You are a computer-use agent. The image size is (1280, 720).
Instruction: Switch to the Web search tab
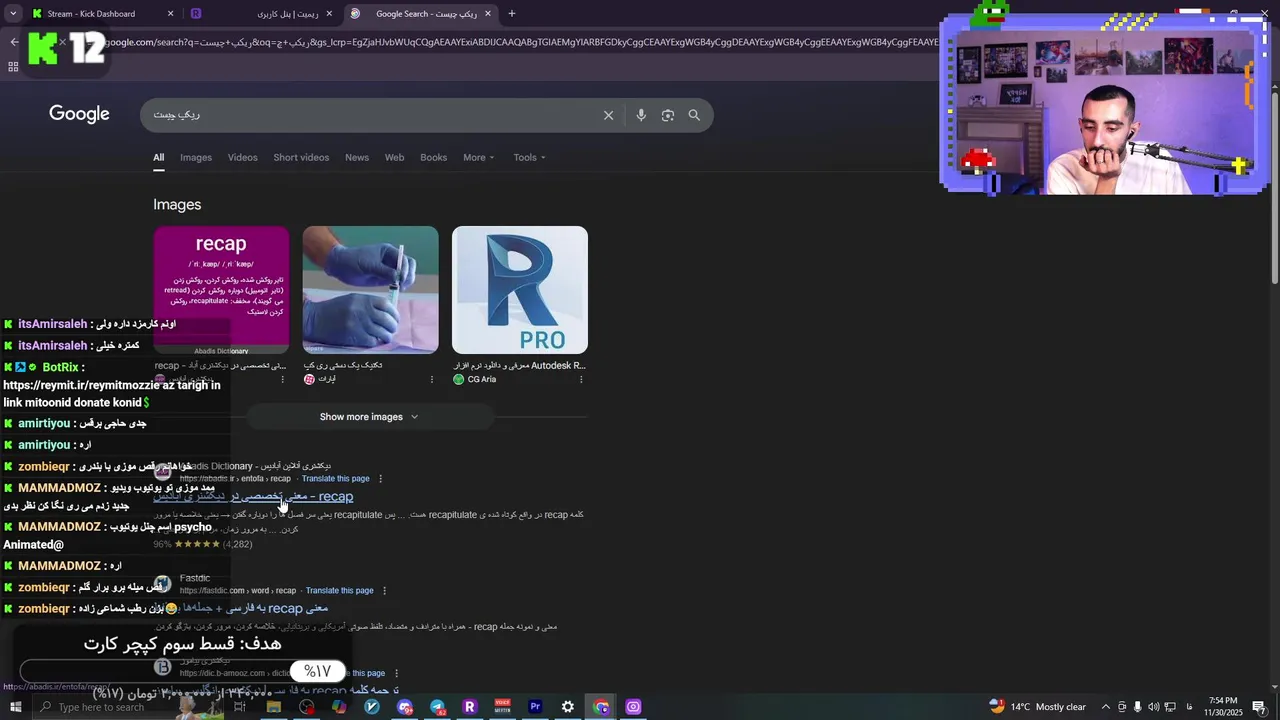click(395, 157)
